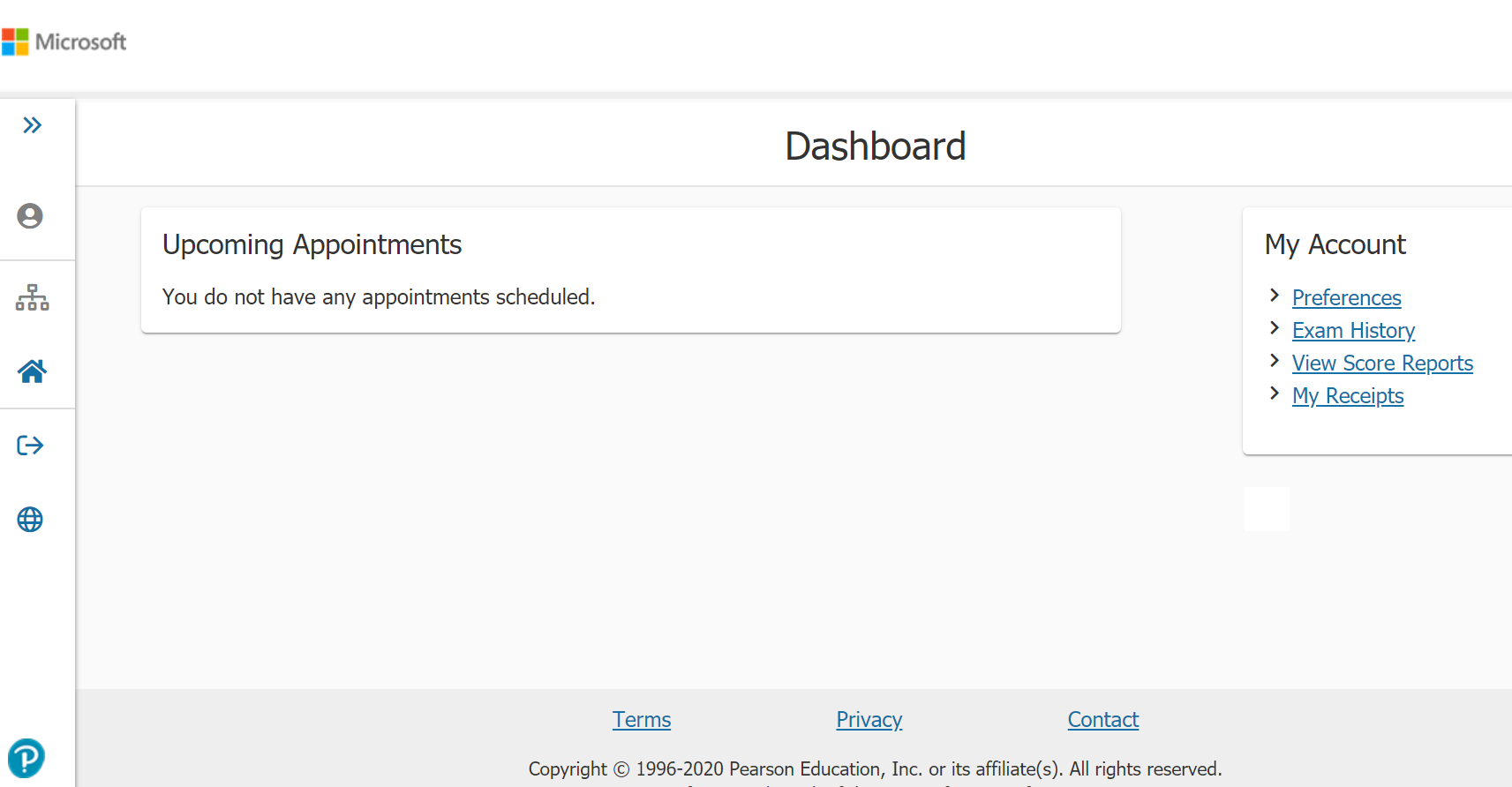Open the Terms footer link
Image resolution: width=1512 pixels, height=787 pixels.
click(642, 720)
